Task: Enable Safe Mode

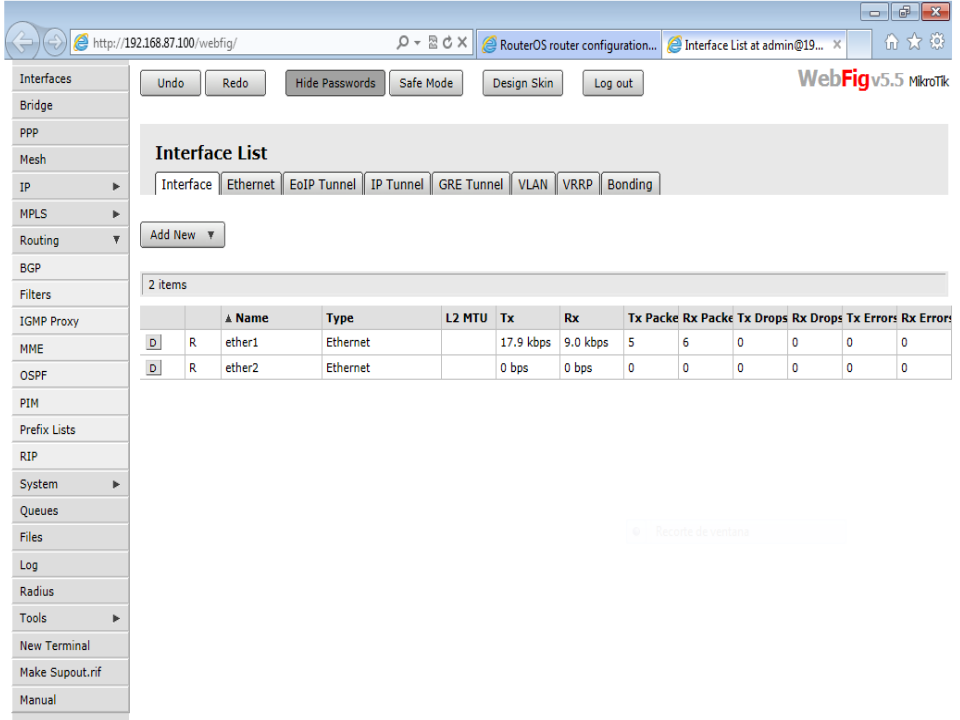Action: 426,84
